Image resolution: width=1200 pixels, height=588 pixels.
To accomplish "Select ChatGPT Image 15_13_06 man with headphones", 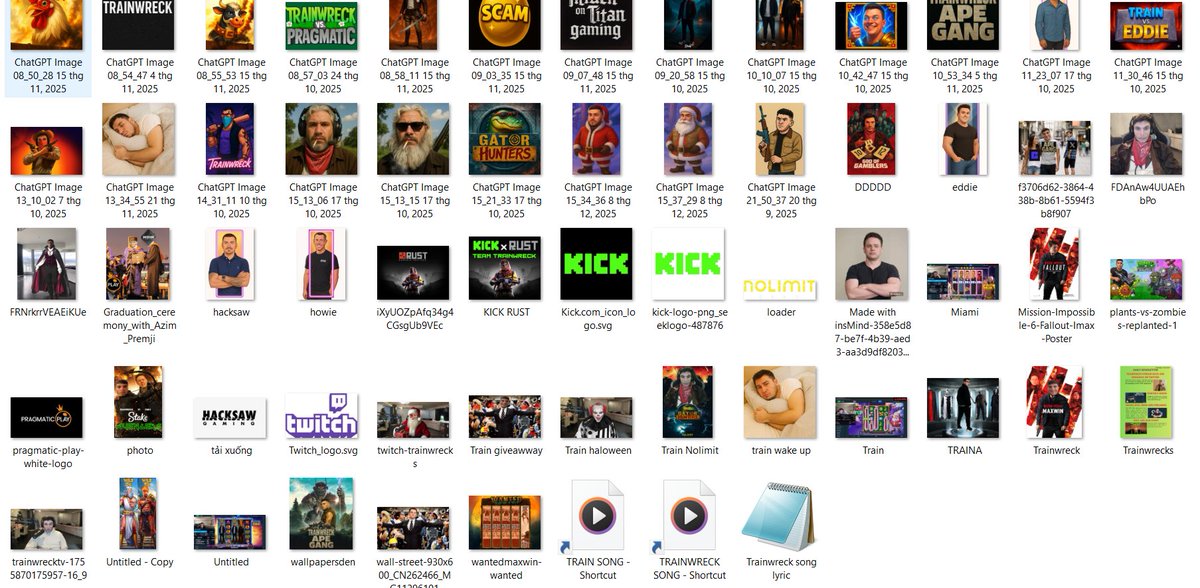I will click(x=322, y=140).
